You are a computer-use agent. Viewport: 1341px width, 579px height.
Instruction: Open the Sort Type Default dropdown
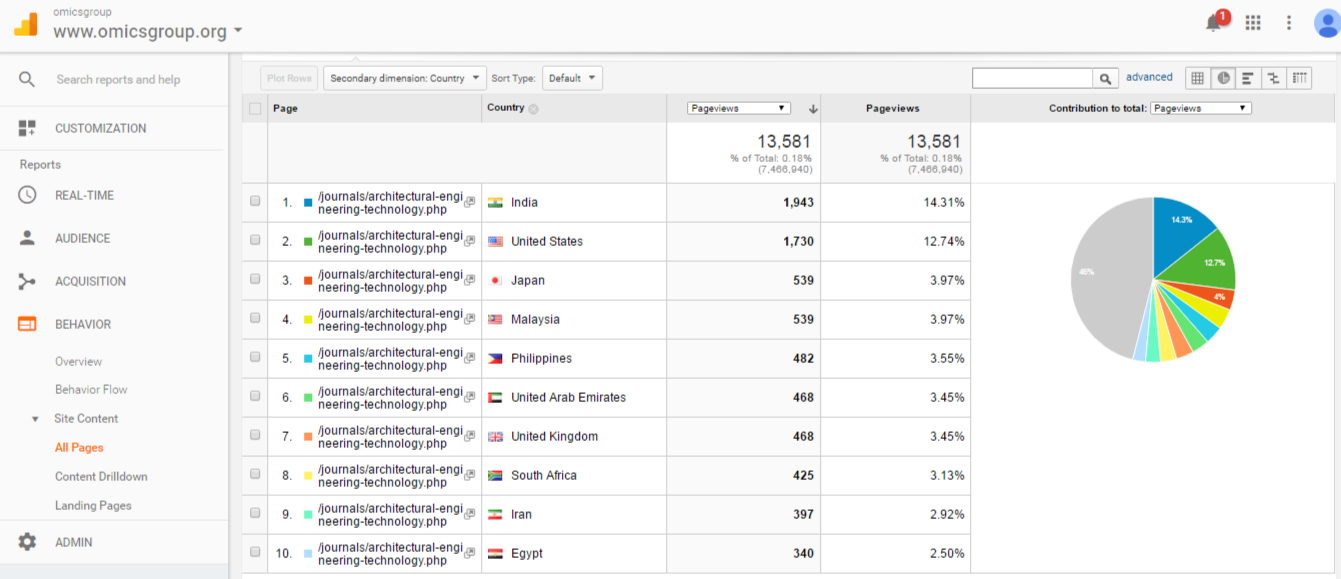point(572,78)
